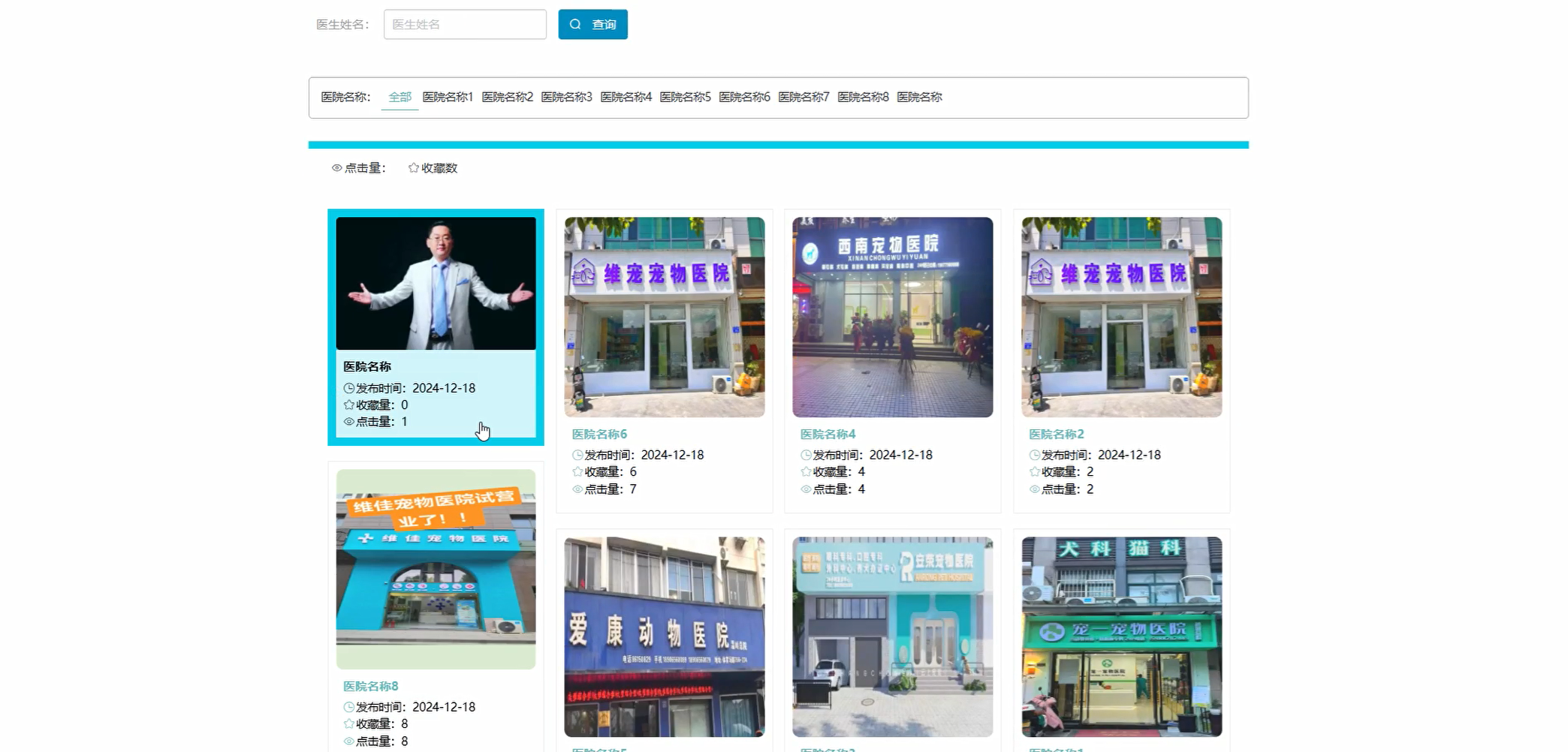Click the clock icon on the highlighted 医院名称 card
Viewport: 1568px width, 752px height.
tap(348, 388)
